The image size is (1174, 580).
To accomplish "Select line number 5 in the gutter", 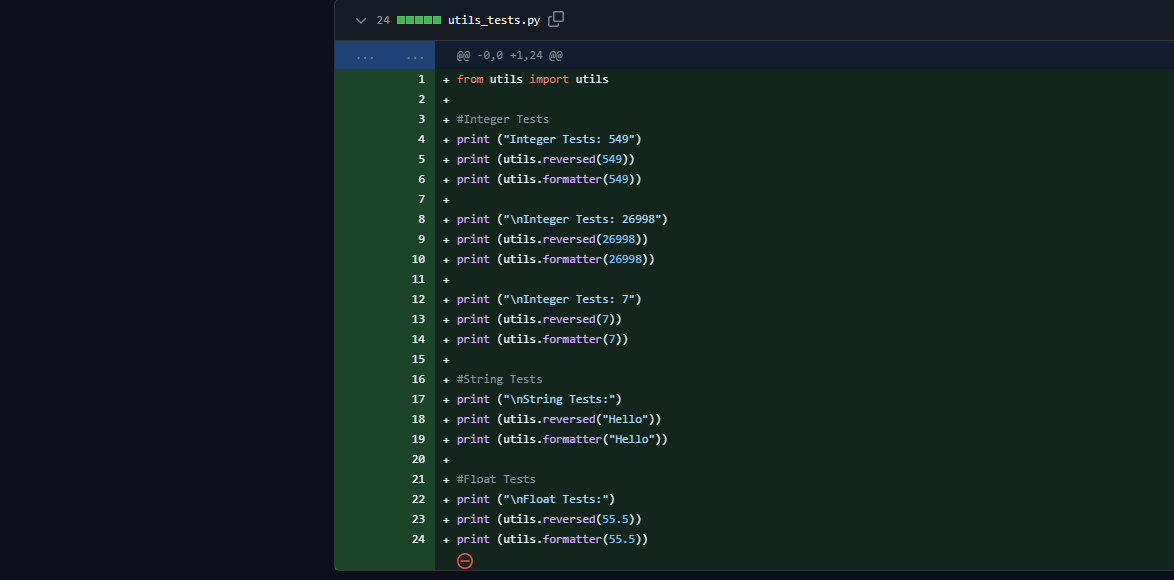I will [x=421, y=159].
